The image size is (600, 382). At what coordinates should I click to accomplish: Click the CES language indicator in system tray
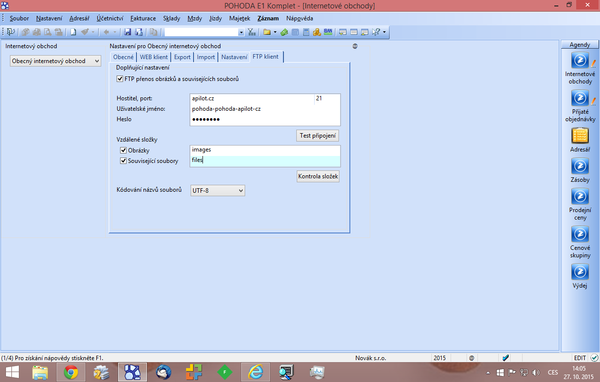pyautogui.click(x=553, y=372)
